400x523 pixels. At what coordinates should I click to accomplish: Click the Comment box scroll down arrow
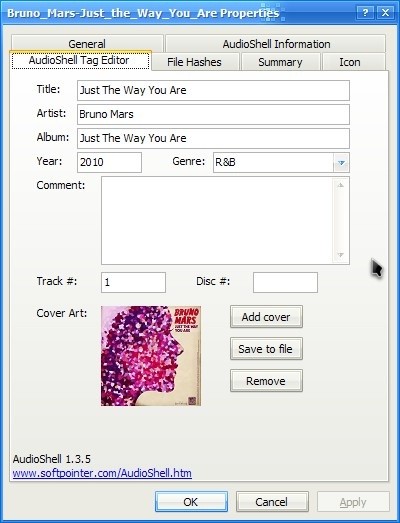pyautogui.click(x=340, y=255)
